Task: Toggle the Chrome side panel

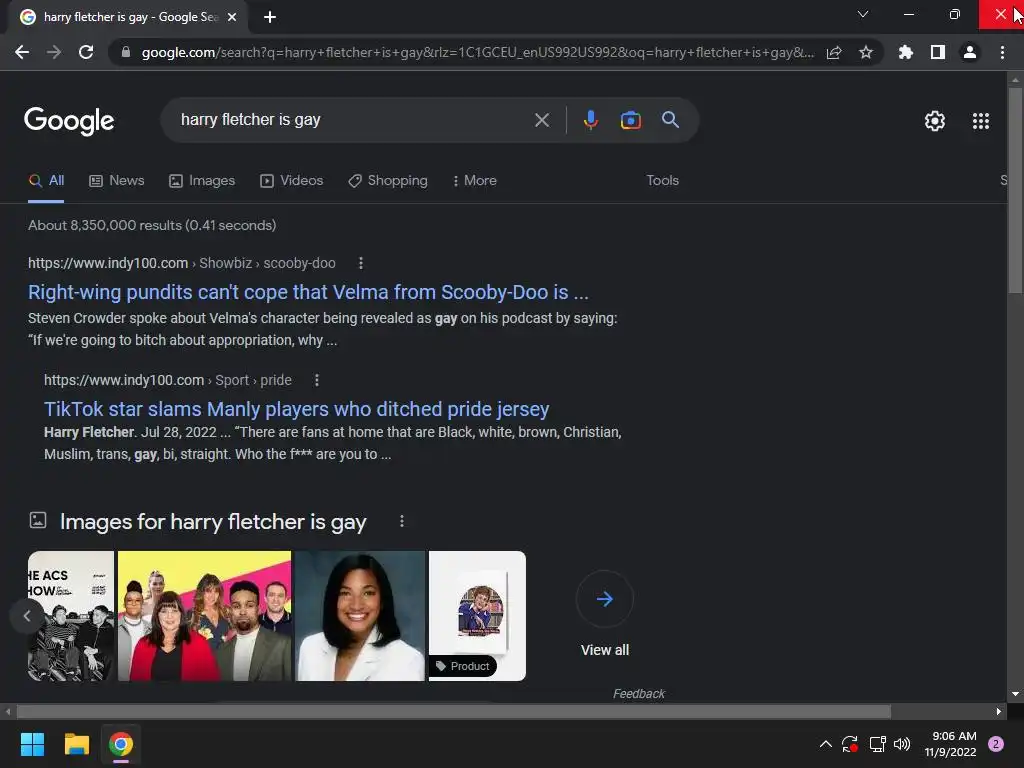Action: coord(938,52)
